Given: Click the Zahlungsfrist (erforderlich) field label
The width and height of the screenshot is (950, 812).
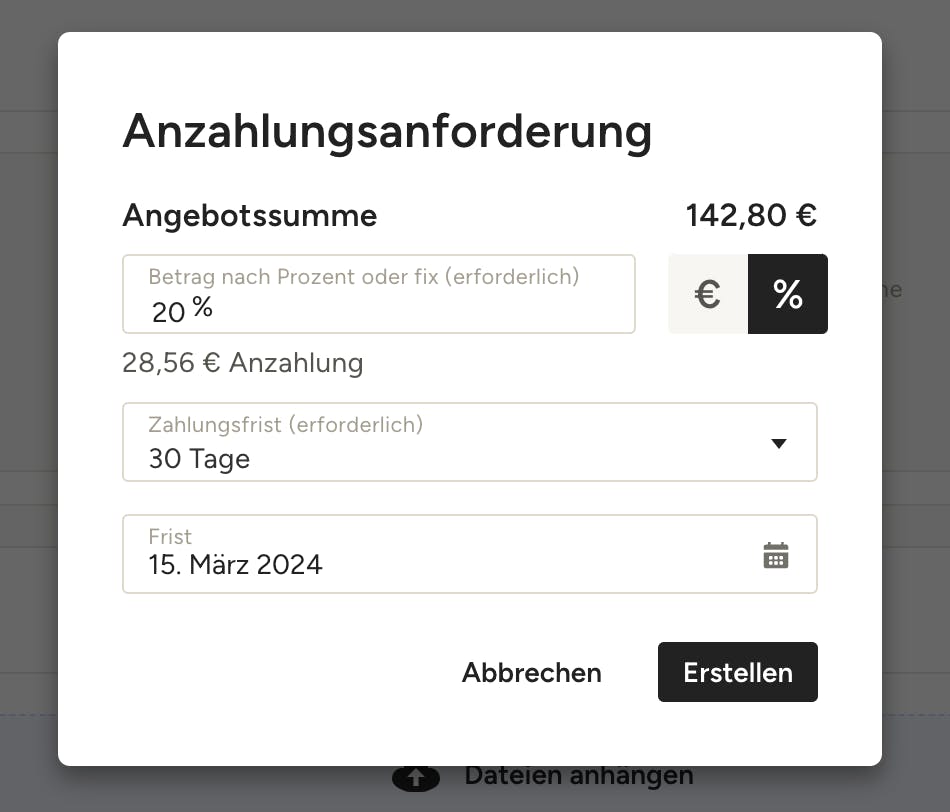Looking at the screenshot, I should point(285,424).
